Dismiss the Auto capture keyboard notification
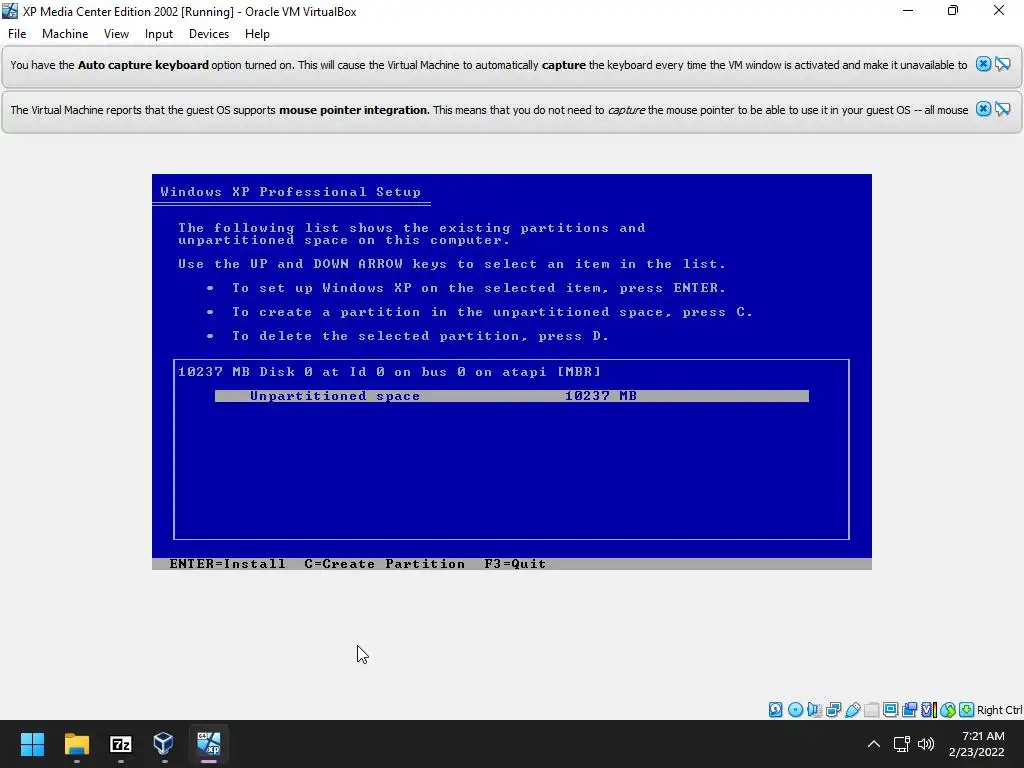Viewport: 1024px width, 768px height. coord(983,64)
